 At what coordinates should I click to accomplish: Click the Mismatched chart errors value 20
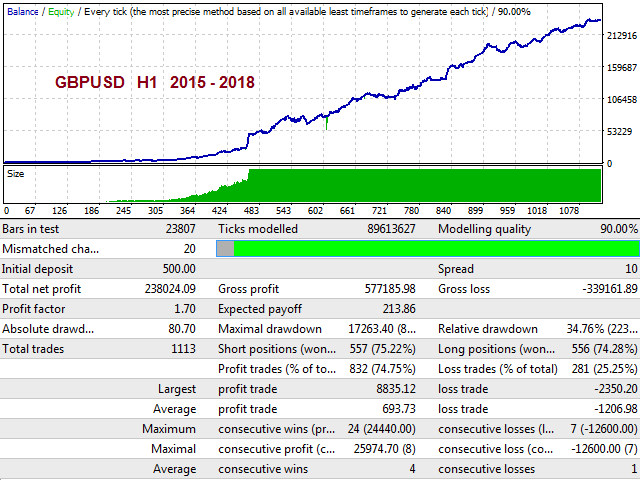[x=189, y=249]
